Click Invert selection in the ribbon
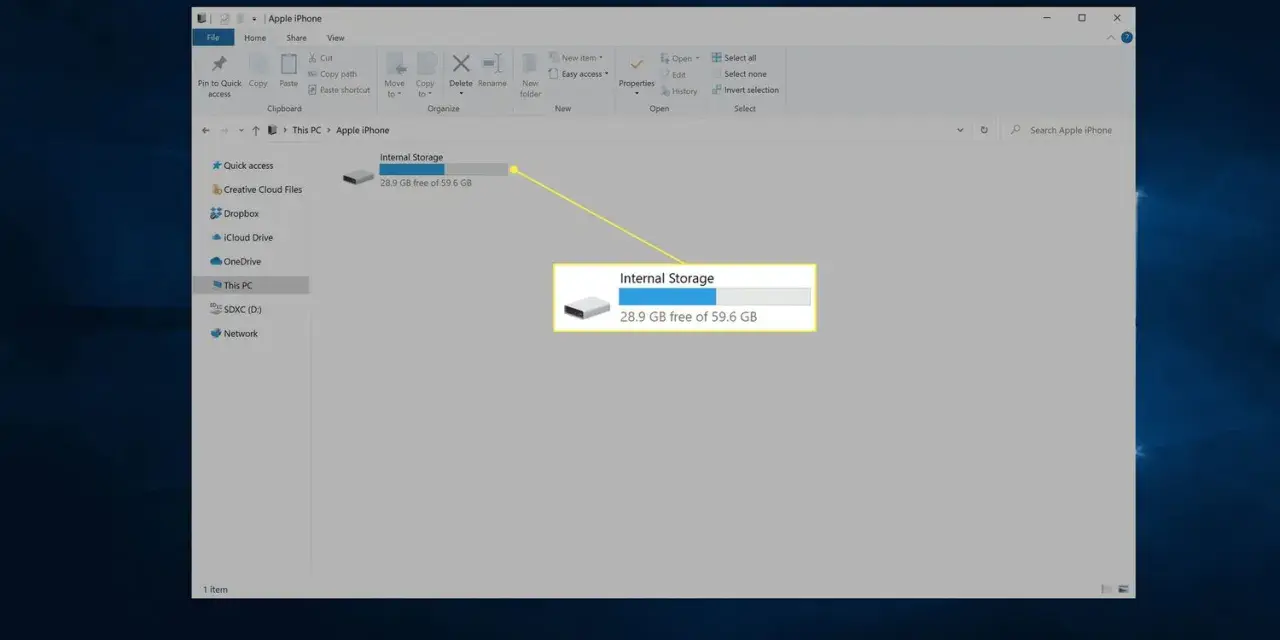This screenshot has width=1280, height=640. tap(745, 90)
